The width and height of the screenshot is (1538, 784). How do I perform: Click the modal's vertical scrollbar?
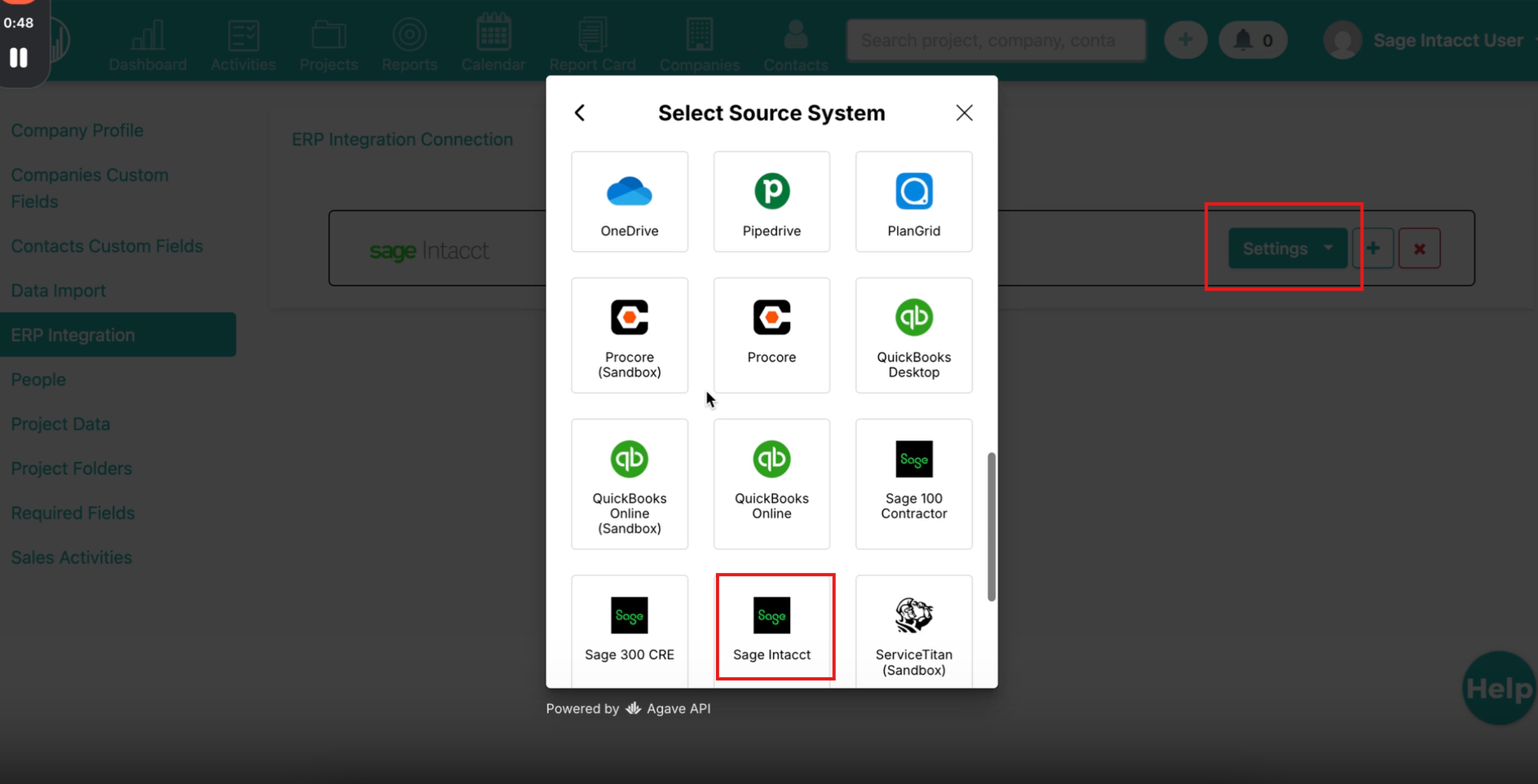[x=991, y=526]
